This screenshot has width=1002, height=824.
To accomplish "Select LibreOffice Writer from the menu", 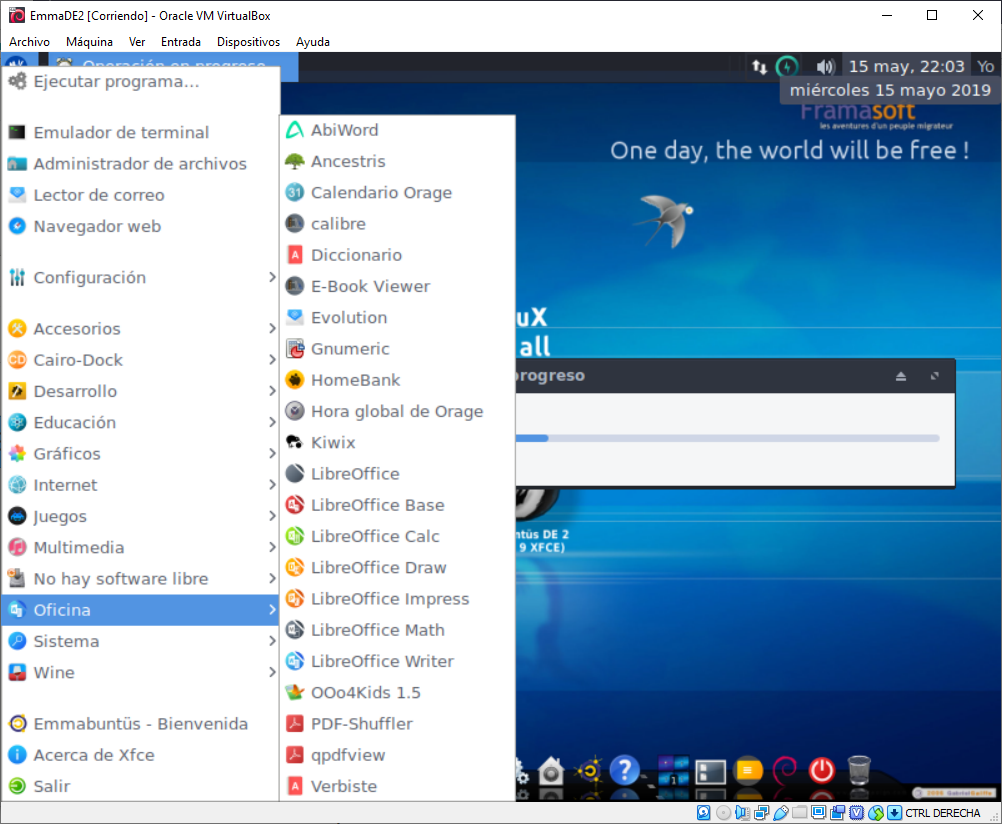I will point(381,661).
